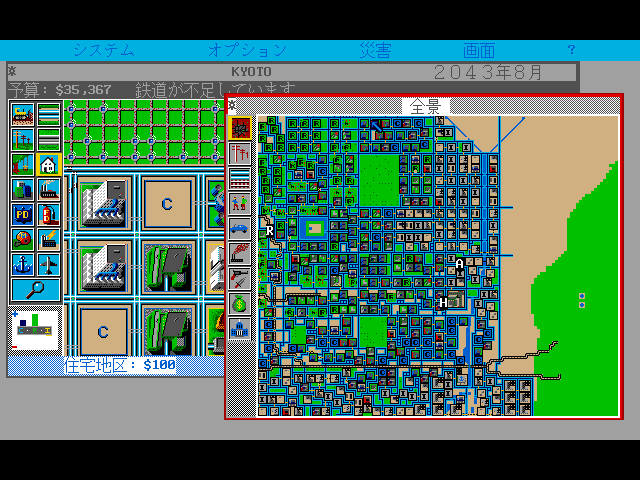Select the power plant tool
This screenshot has width=640, height=480.
click(x=49, y=240)
